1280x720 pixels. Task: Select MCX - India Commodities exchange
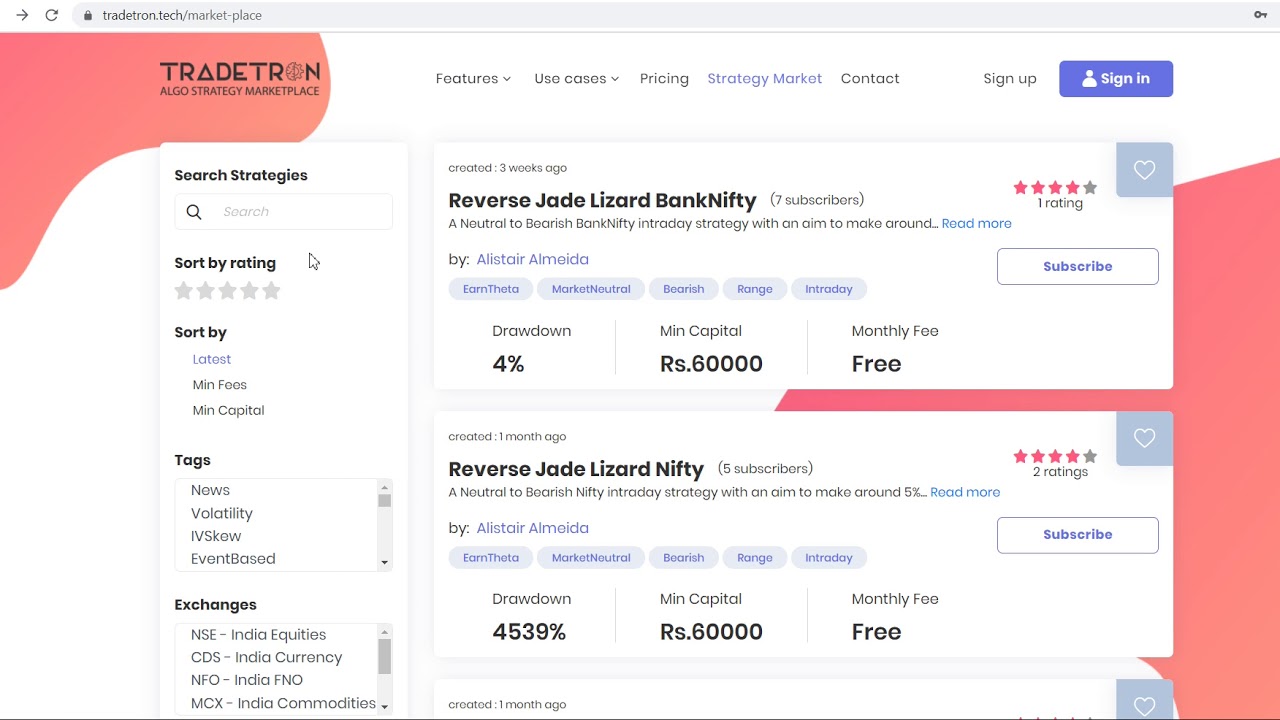(283, 703)
